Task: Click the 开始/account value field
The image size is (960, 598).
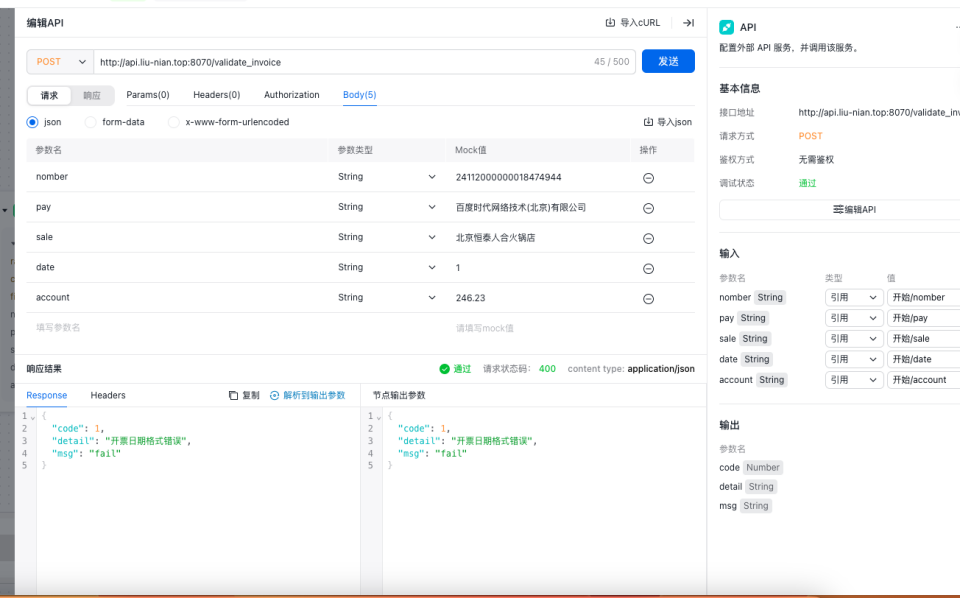Action: coord(923,380)
